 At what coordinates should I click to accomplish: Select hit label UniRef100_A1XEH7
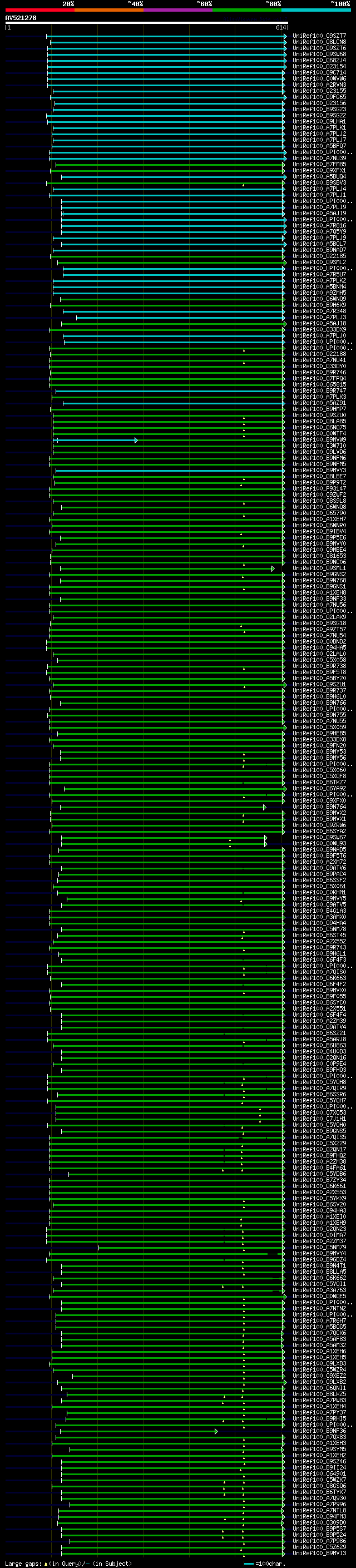(319, 519)
